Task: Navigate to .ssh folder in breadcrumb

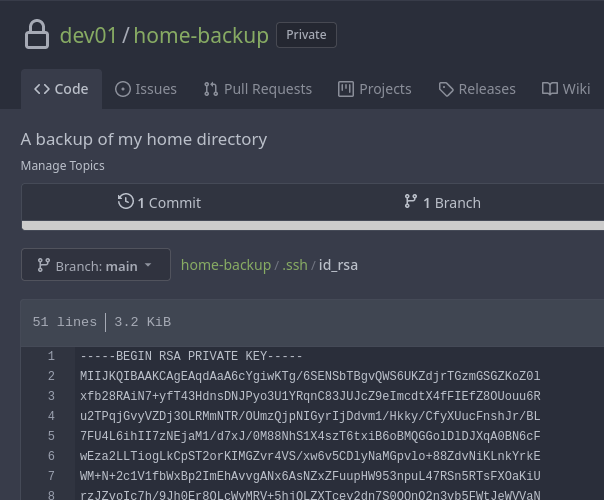Action: click(x=294, y=265)
